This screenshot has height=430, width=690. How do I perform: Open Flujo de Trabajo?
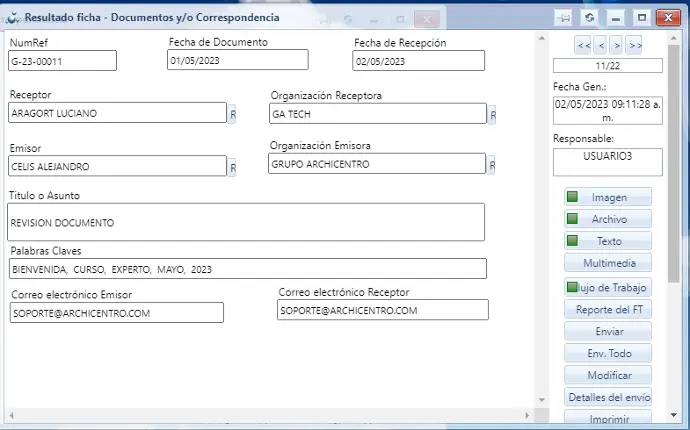coord(608,287)
